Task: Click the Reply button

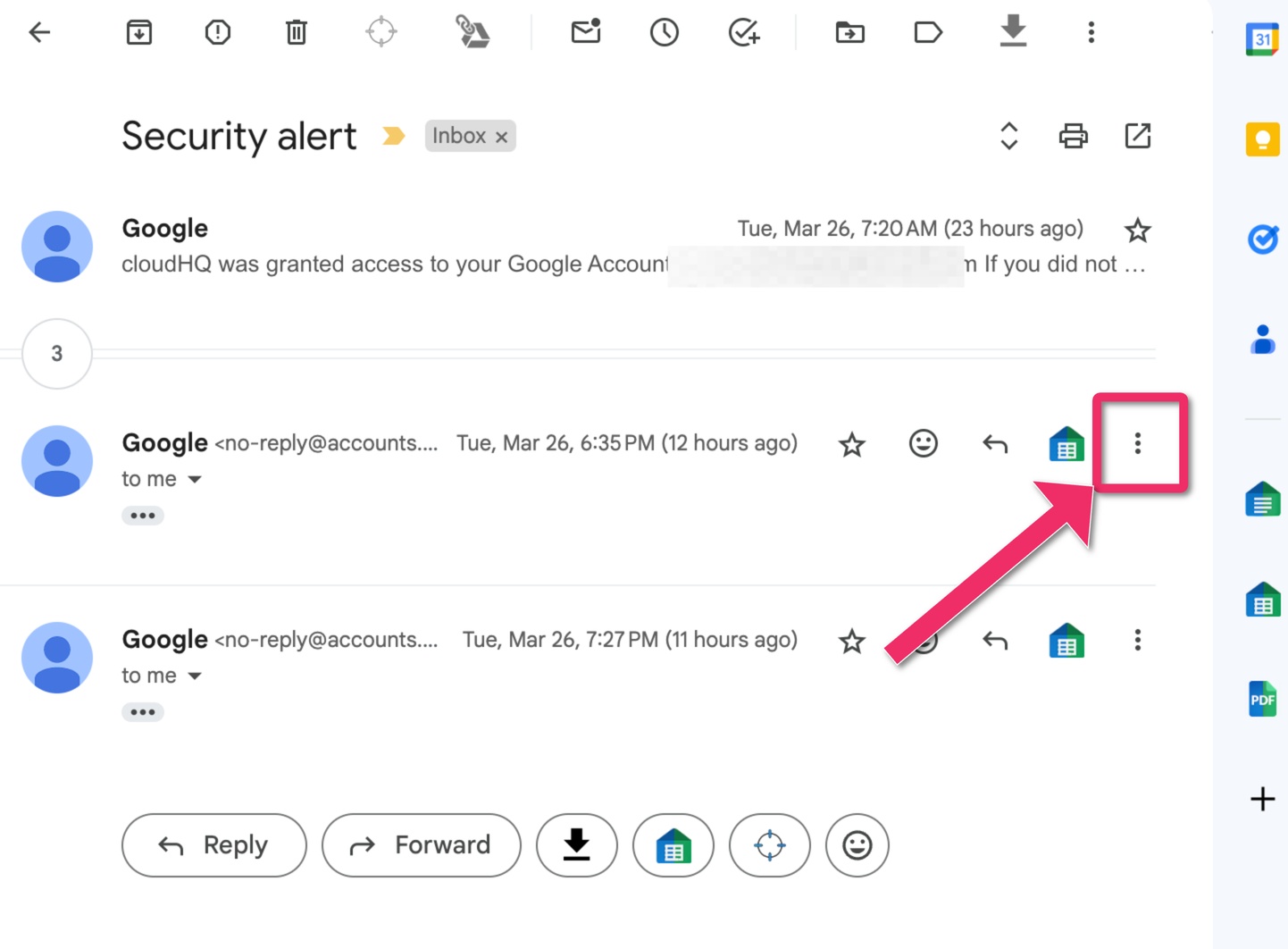Action: 214,845
